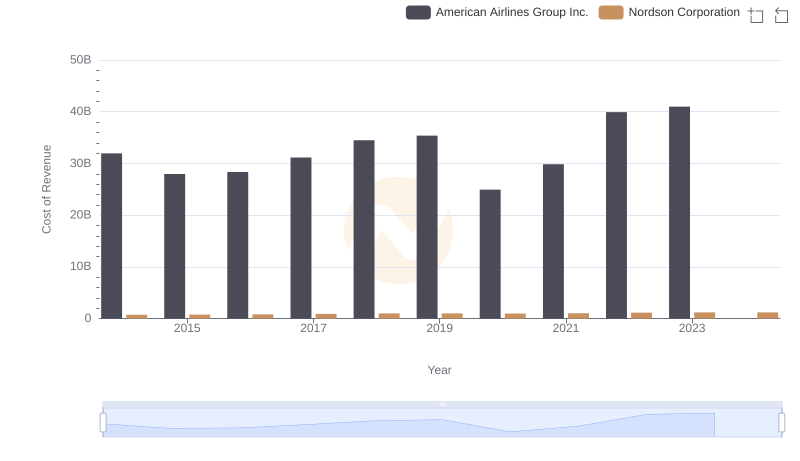800x461 pixels.
Task: Click the 50B y-axis label
Action: (x=81, y=60)
